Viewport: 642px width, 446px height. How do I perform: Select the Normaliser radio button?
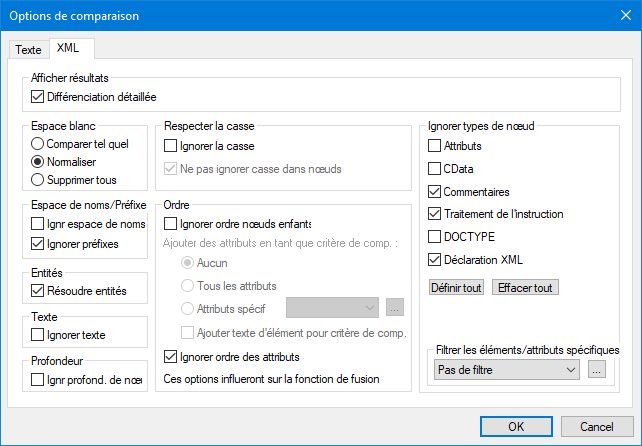tap(39, 162)
